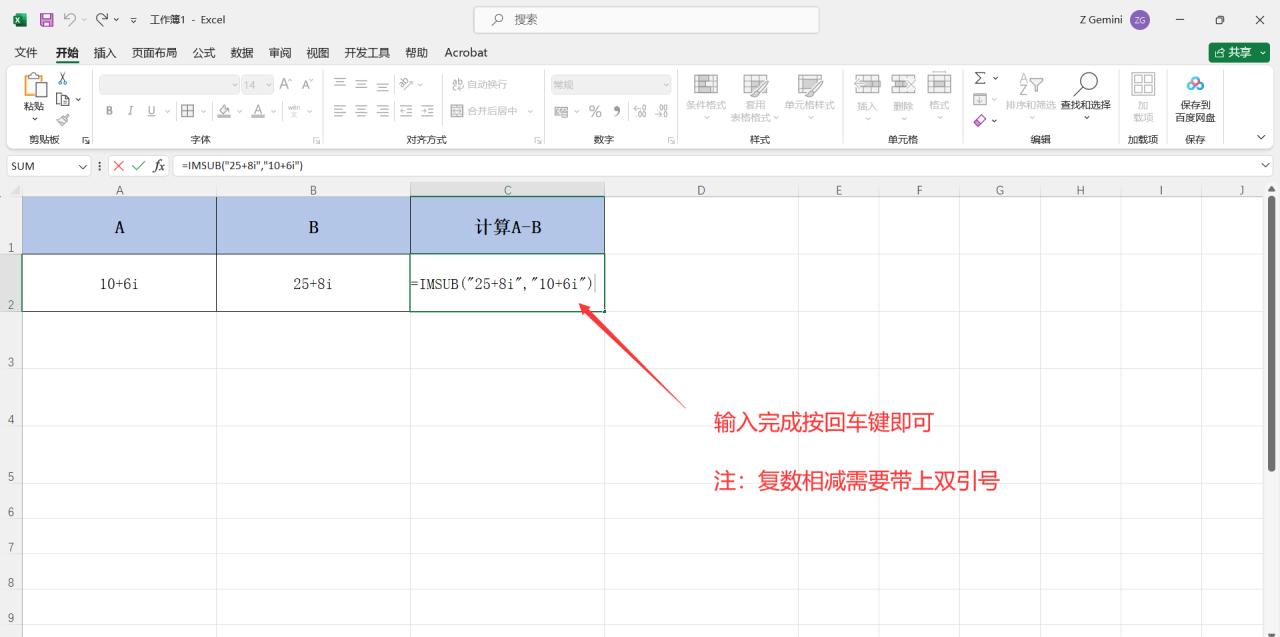
Task: Switch to the Data (数据) tab
Action: 242,52
